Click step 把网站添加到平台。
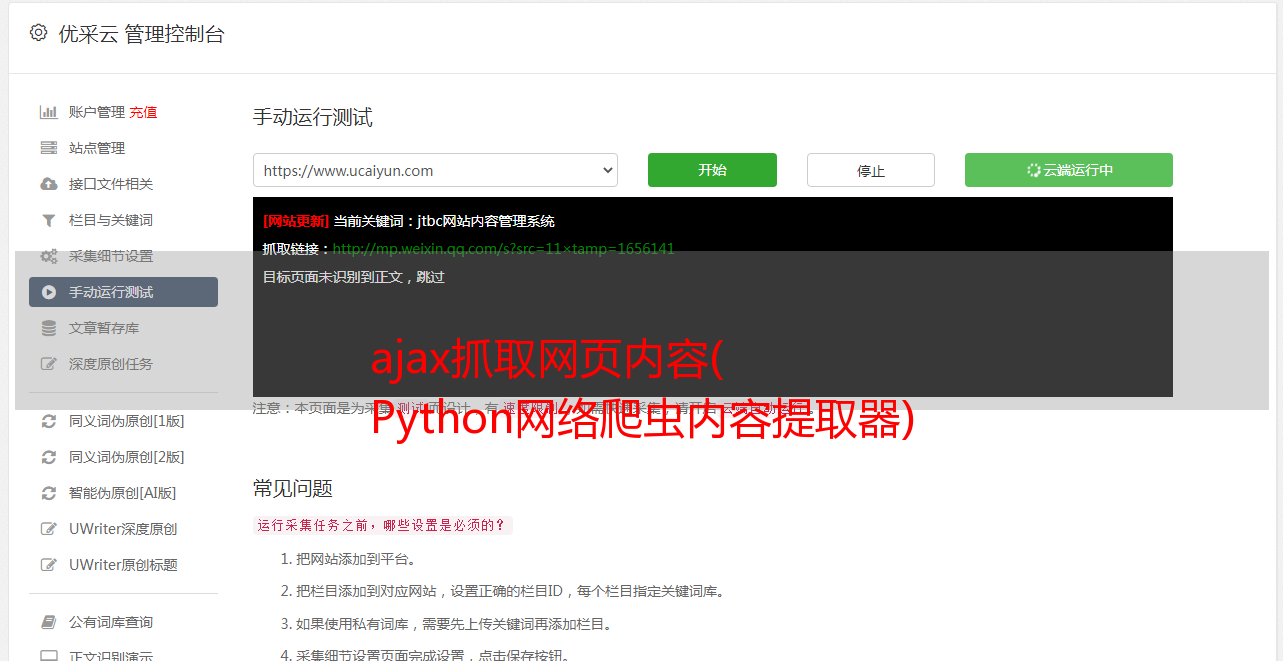1283x661 pixels. (356, 559)
